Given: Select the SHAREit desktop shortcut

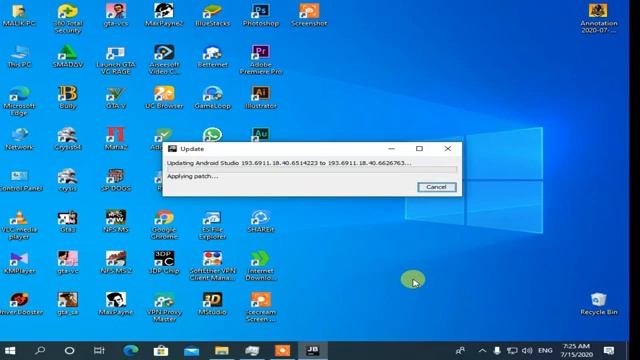Looking at the screenshot, I should [x=260, y=222].
